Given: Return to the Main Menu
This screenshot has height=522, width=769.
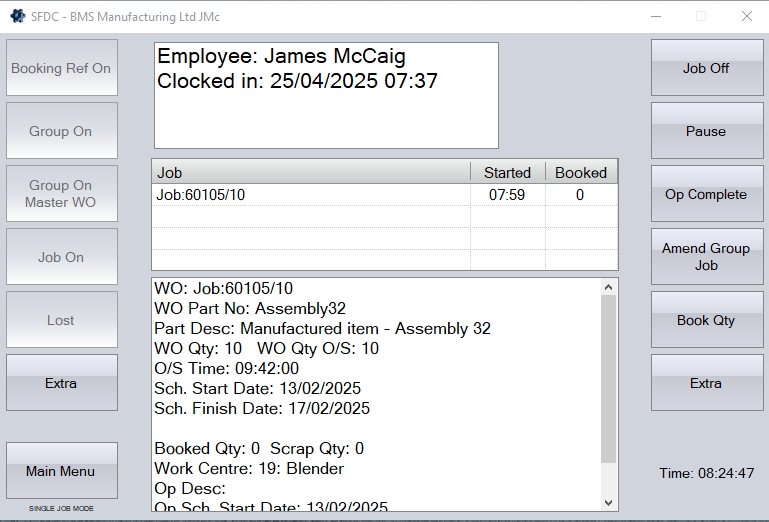Looking at the screenshot, I should [61, 471].
